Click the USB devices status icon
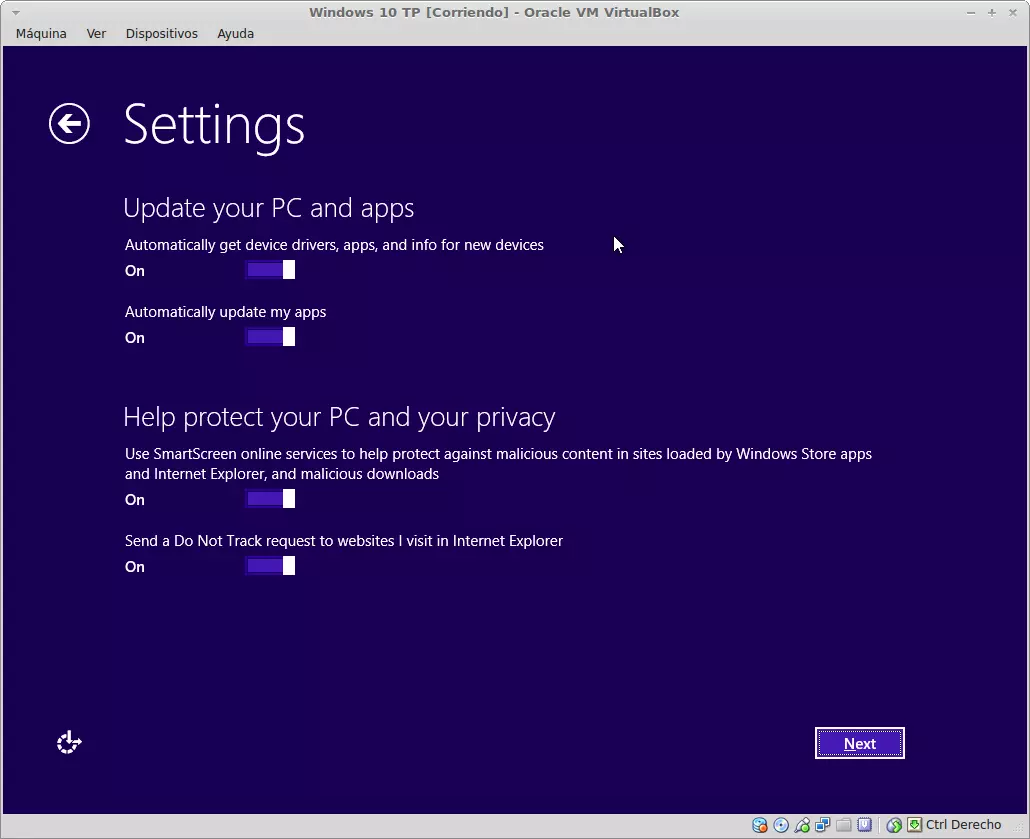Image resolution: width=1030 pixels, height=839 pixels. click(802, 825)
